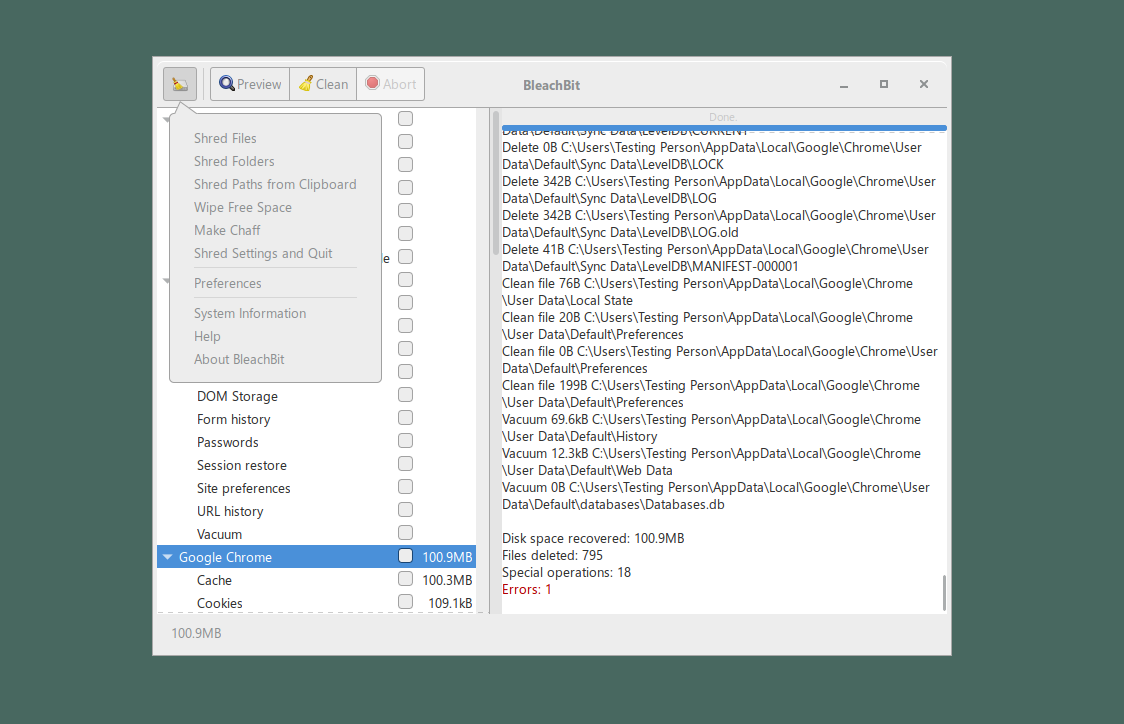Open the Help menu entry
Image resolution: width=1124 pixels, height=724 pixels.
[207, 336]
